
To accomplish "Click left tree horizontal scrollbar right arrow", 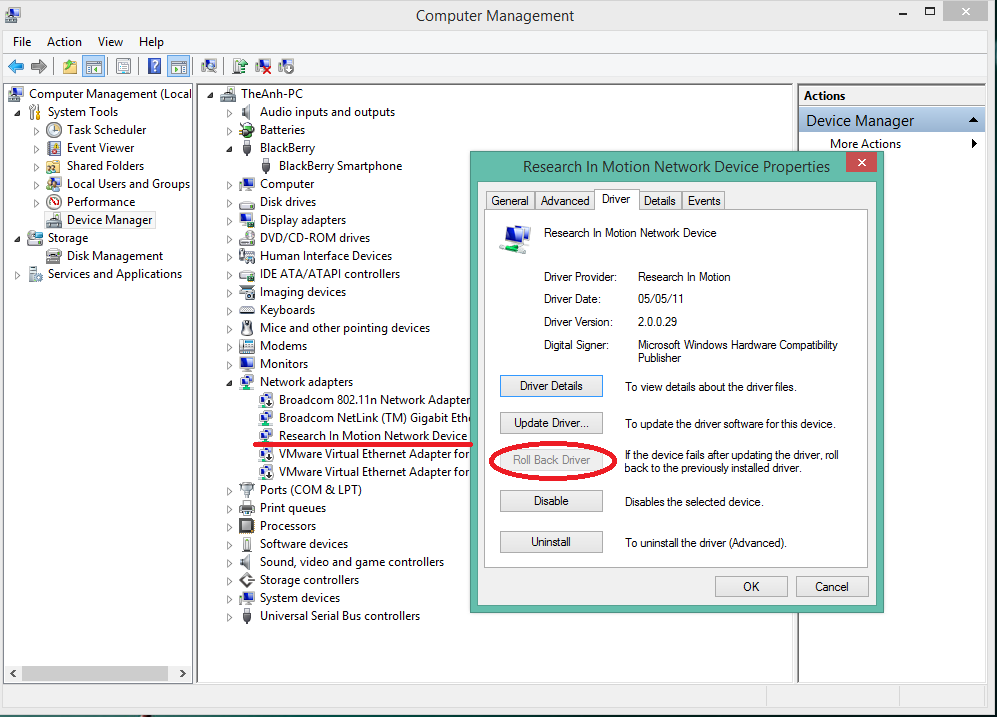I will [x=182, y=673].
